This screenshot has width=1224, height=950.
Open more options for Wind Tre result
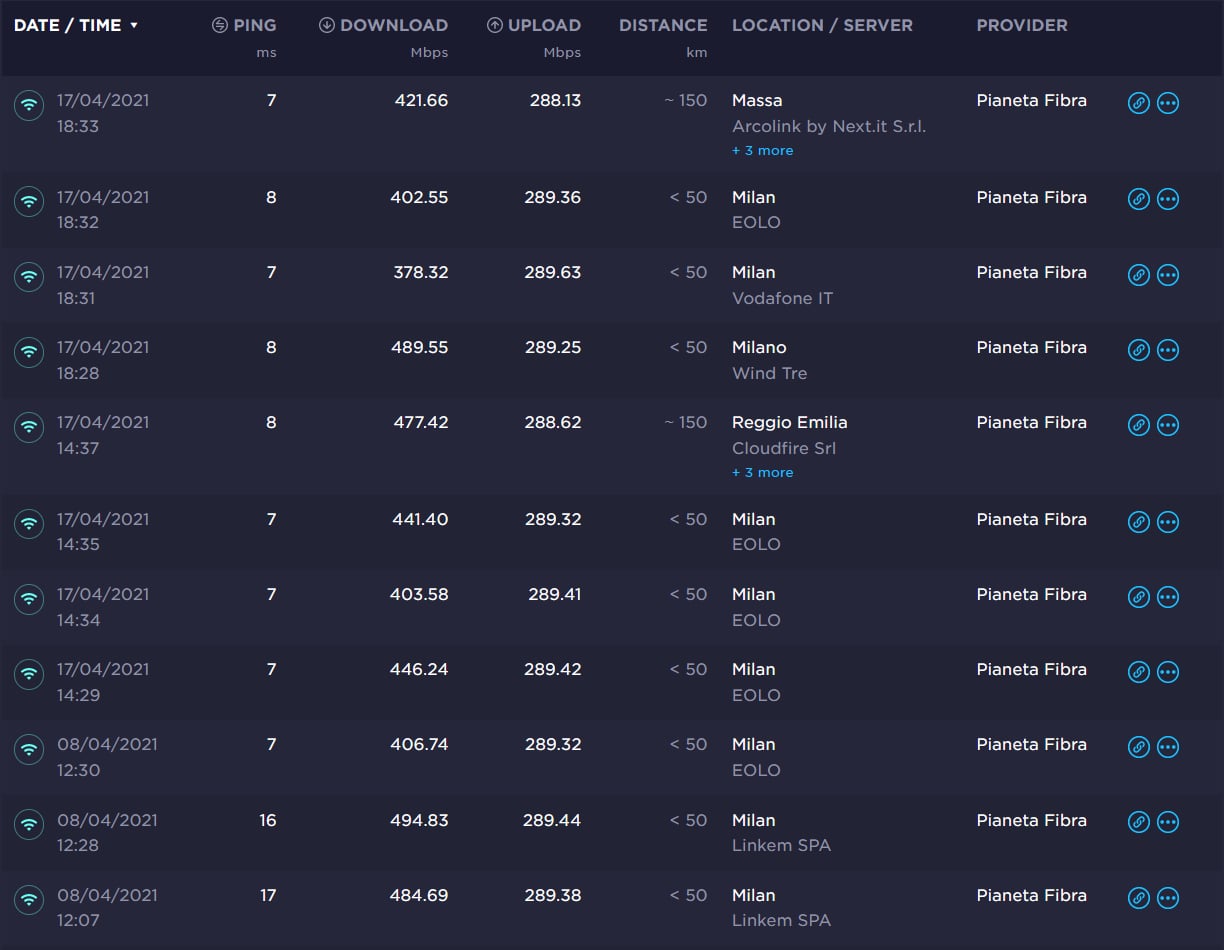(x=1167, y=350)
